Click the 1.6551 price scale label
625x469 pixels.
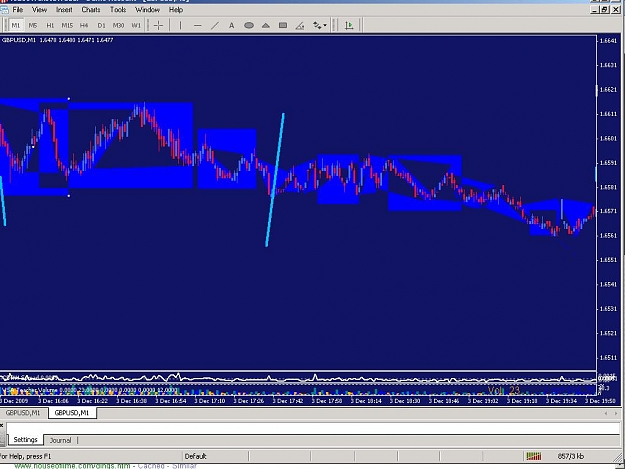click(x=608, y=260)
